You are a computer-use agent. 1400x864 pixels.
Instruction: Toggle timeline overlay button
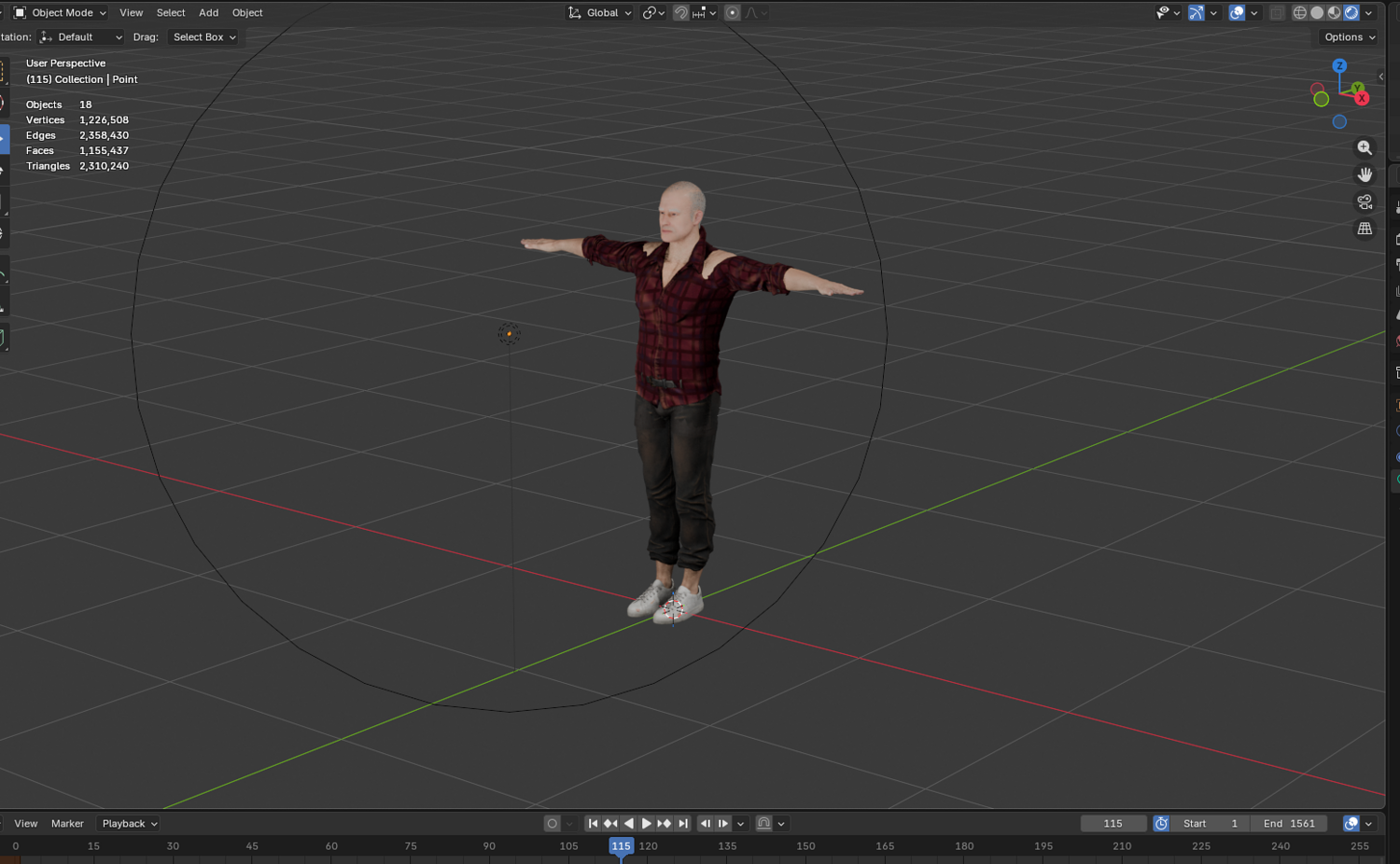1351,824
